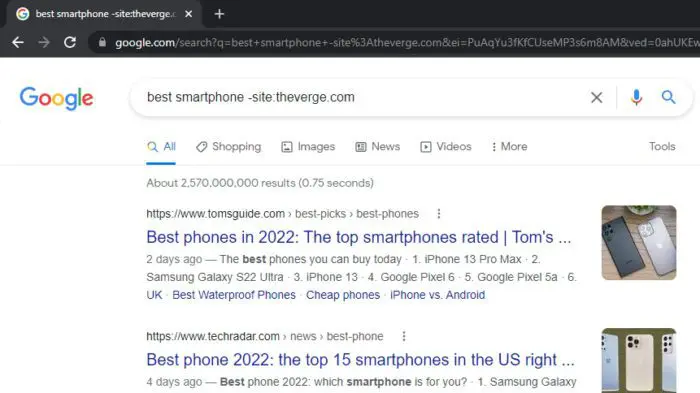Expand the More search options
The image size is (700, 393).
(x=509, y=146)
